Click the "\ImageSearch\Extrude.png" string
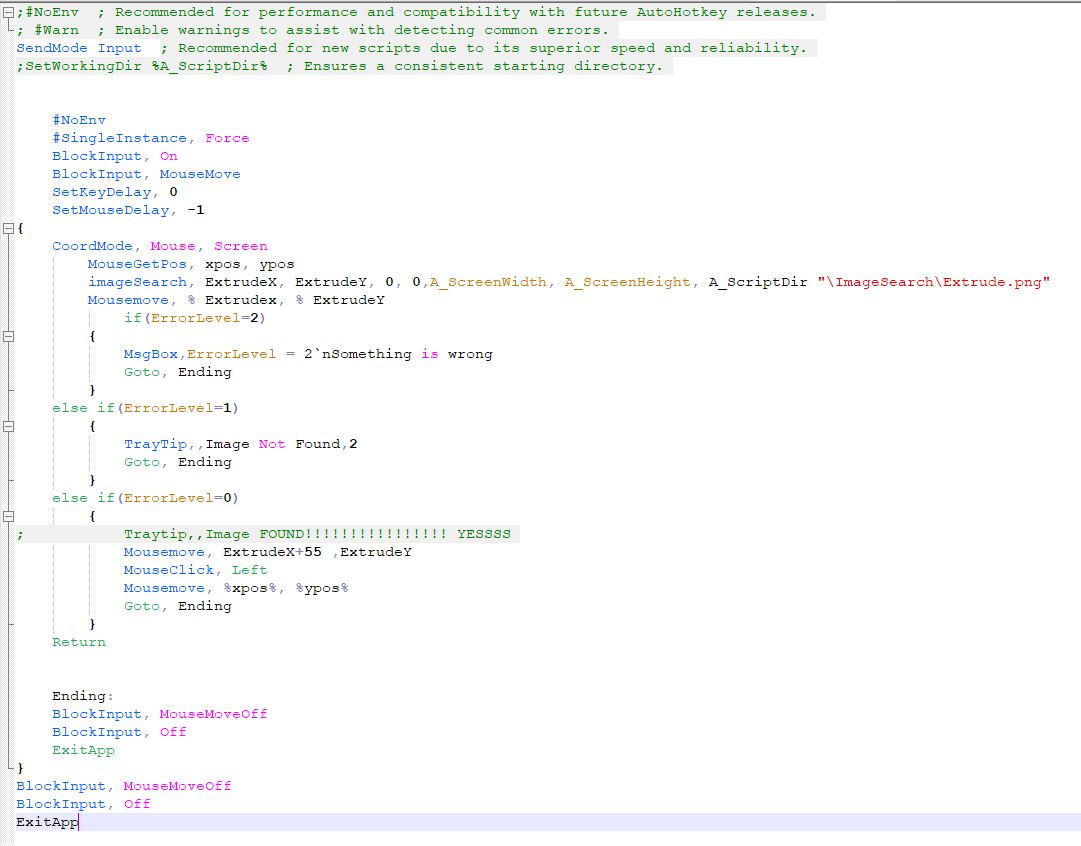Image resolution: width=1081 pixels, height=846 pixels. [933, 282]
